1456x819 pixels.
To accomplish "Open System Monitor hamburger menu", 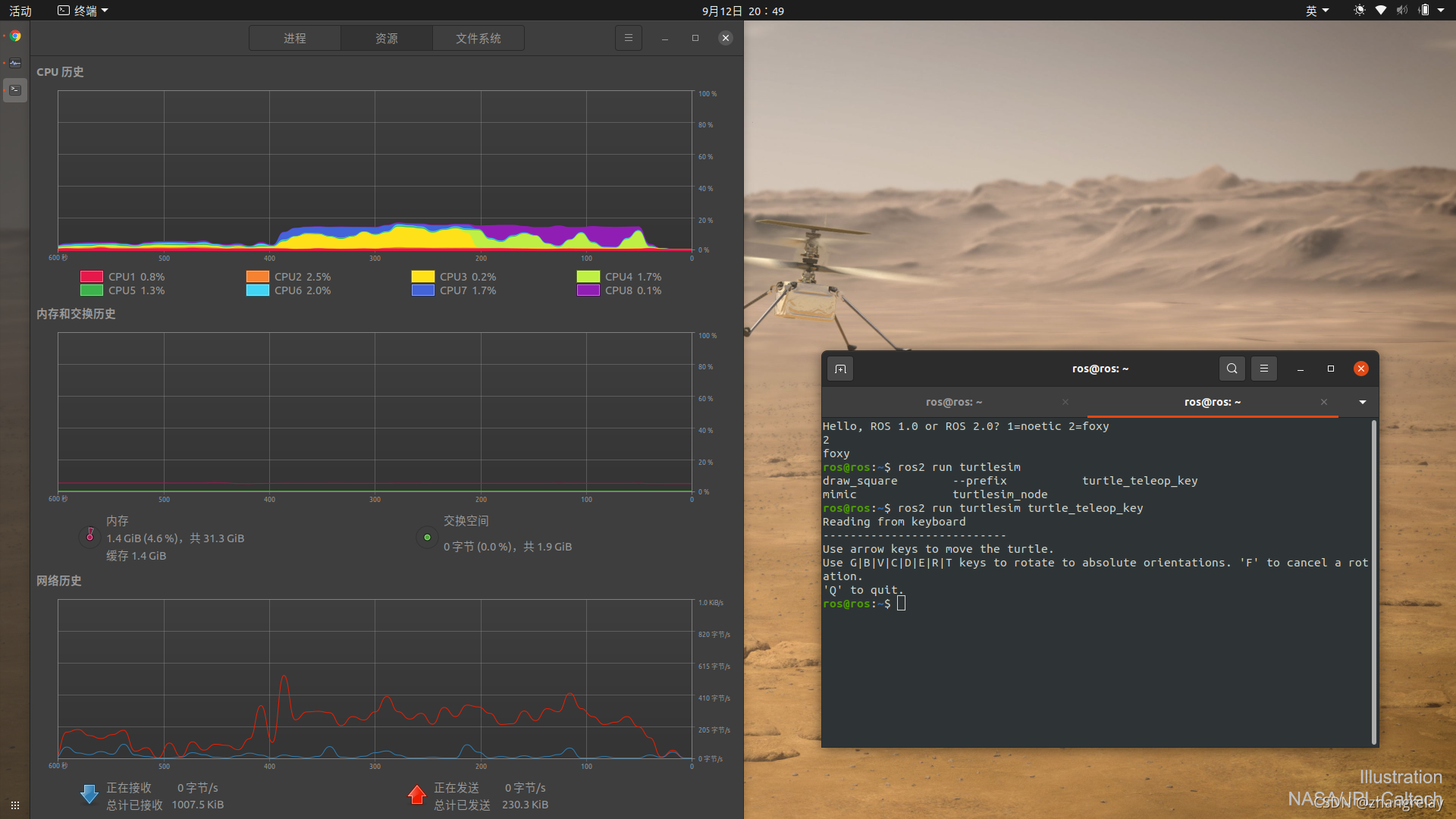I will (x=628, y=38).
